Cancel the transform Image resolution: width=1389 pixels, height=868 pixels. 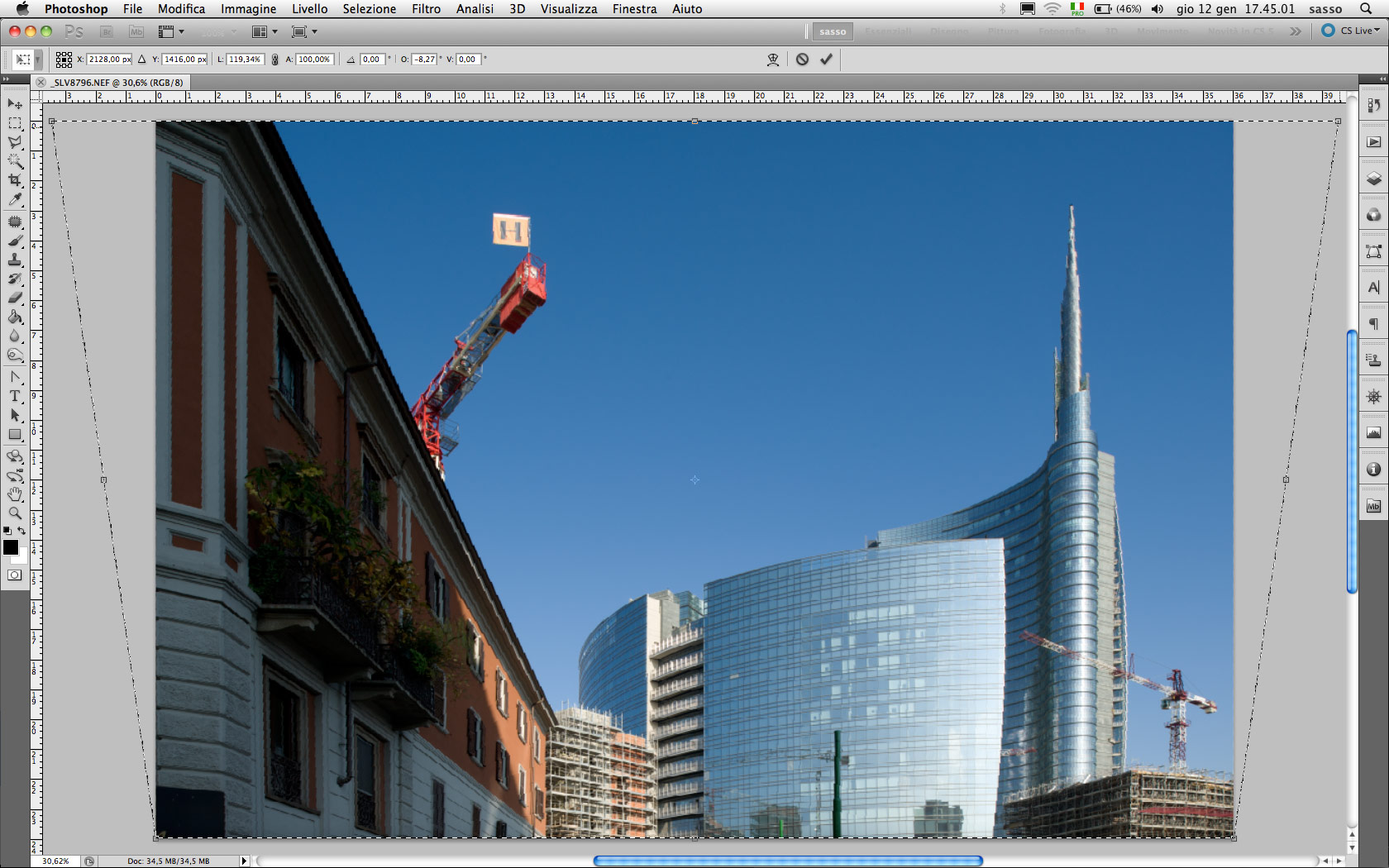(802, 60)
